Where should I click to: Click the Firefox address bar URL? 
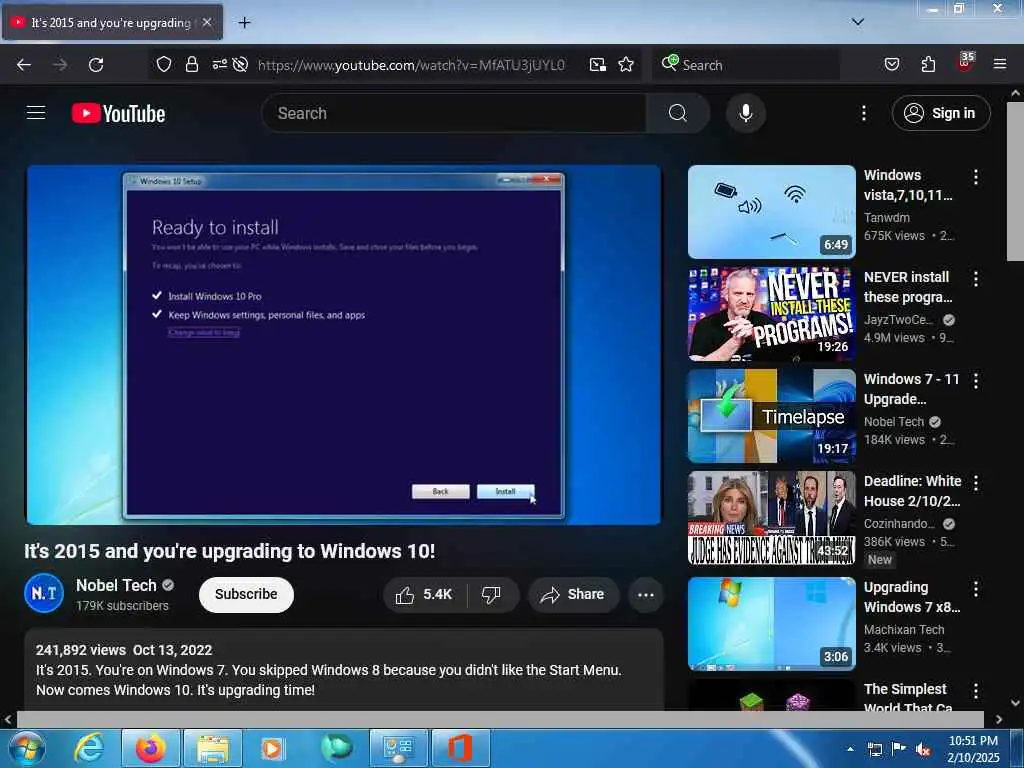[411, 65]
